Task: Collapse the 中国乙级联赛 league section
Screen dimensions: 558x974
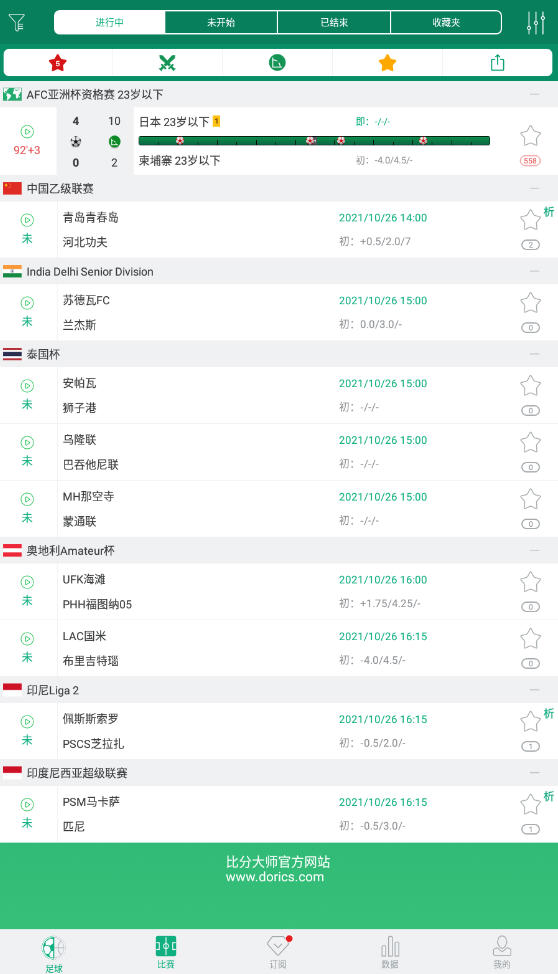Action: pyautogui.click(x=534, y=188)
